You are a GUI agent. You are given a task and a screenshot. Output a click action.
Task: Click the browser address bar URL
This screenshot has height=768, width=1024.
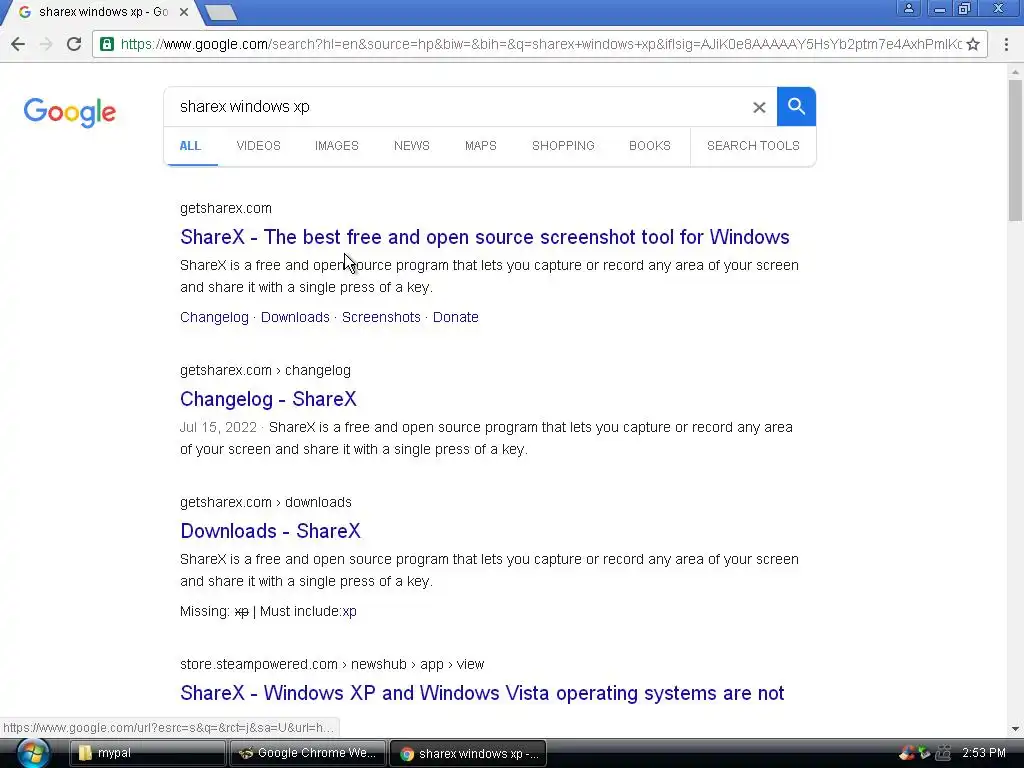click(x=541, y=44)
